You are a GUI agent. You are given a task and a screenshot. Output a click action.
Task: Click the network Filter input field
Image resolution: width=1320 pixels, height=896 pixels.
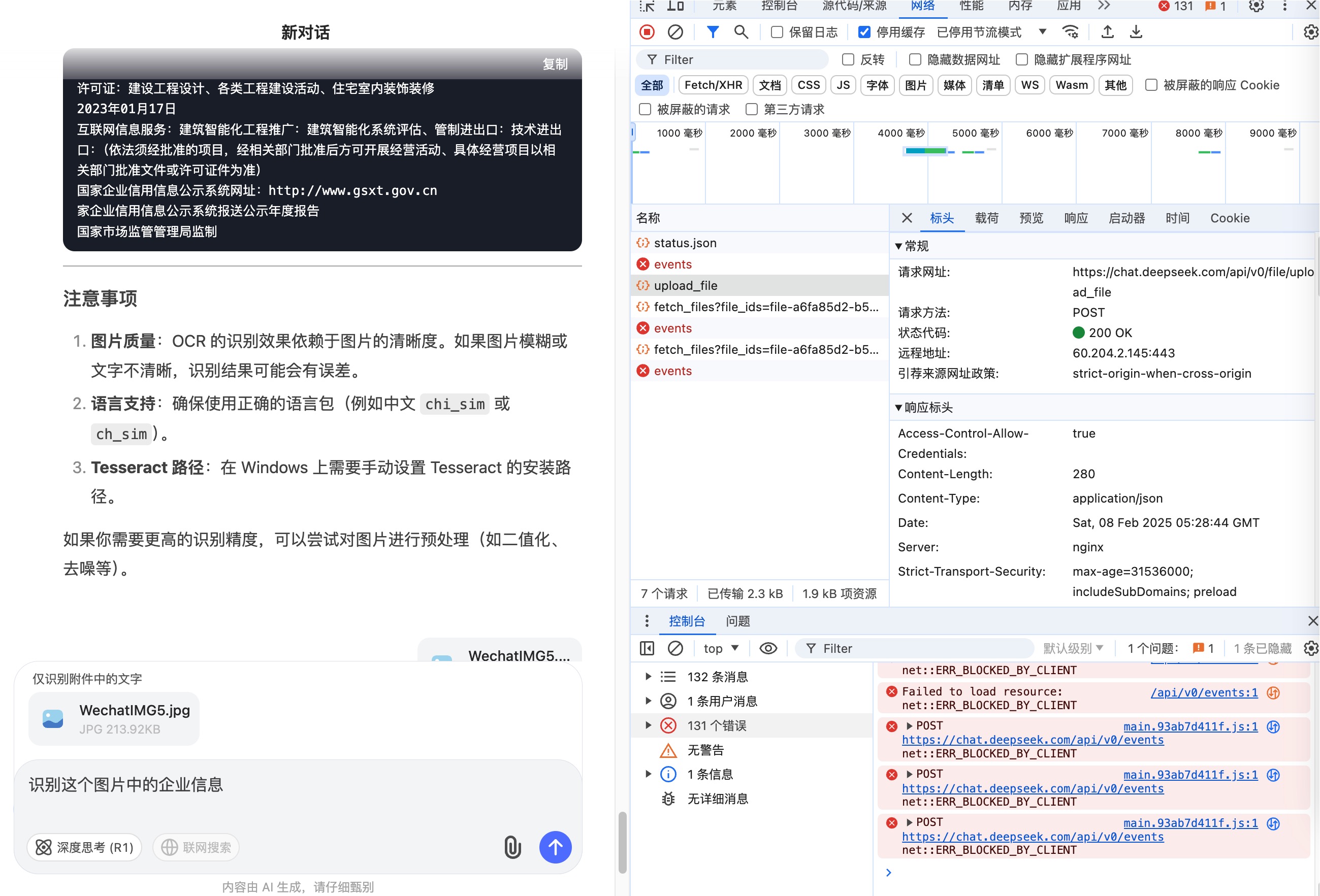coord(733,59)
